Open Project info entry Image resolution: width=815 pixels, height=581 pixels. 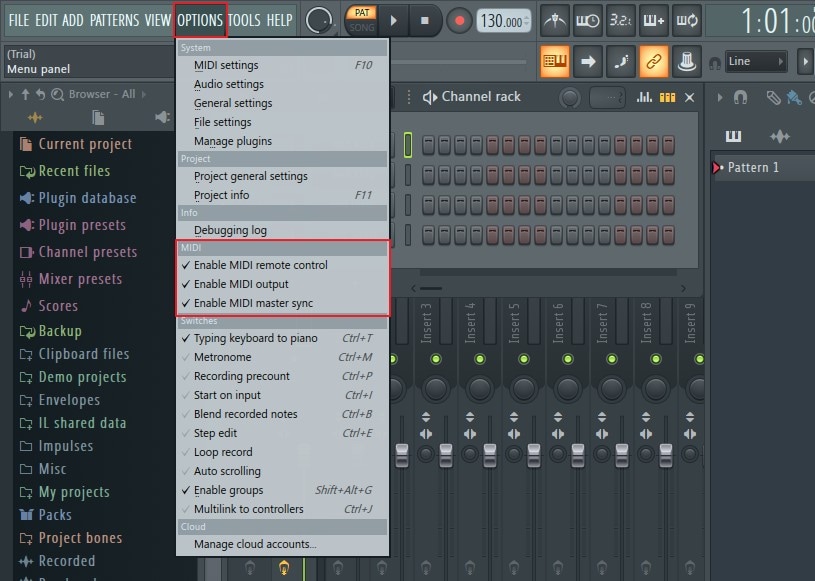pyautogui.click(x=283, y=195)
